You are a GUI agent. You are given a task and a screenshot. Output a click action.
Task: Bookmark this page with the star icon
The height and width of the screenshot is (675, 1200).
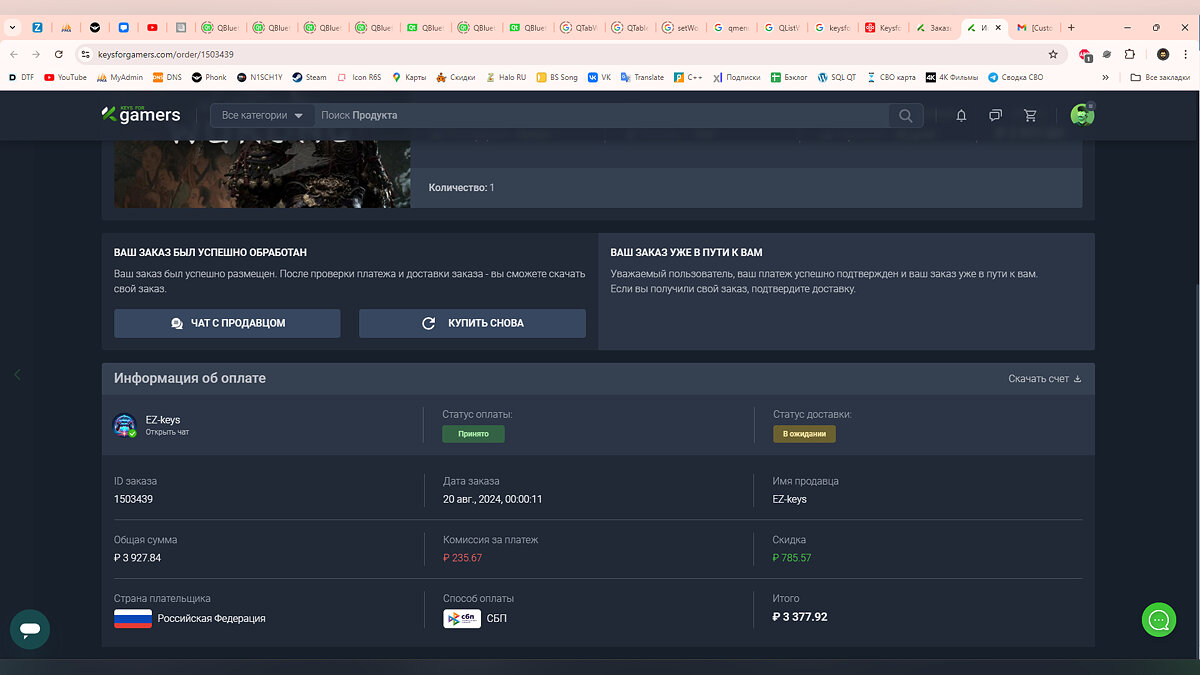1053,54
